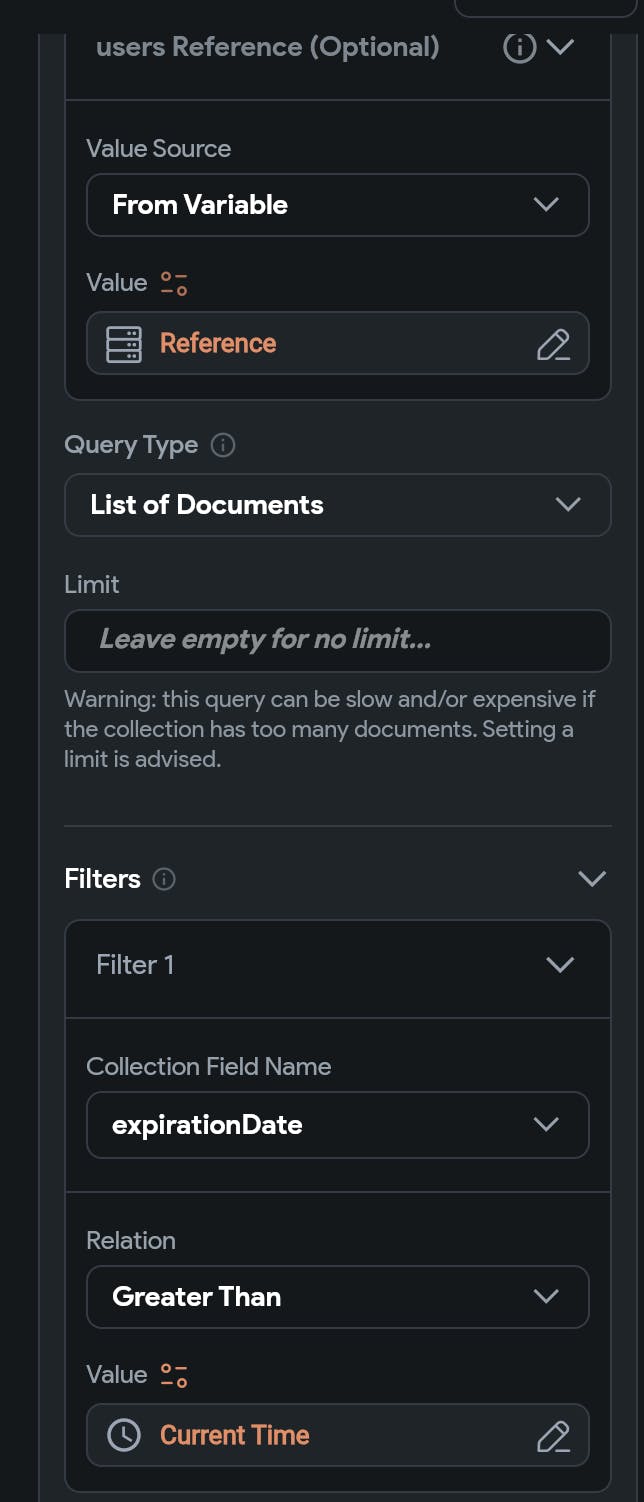The width and height of the screenshot is (644, 1502).
Task: Click the Current Time value
Action: coord(235,1436)
